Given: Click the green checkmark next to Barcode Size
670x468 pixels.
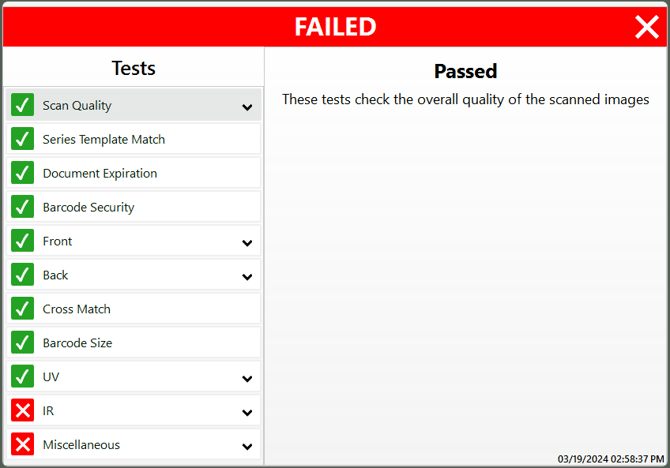Looking at the screenshot, I should point(23,342).
